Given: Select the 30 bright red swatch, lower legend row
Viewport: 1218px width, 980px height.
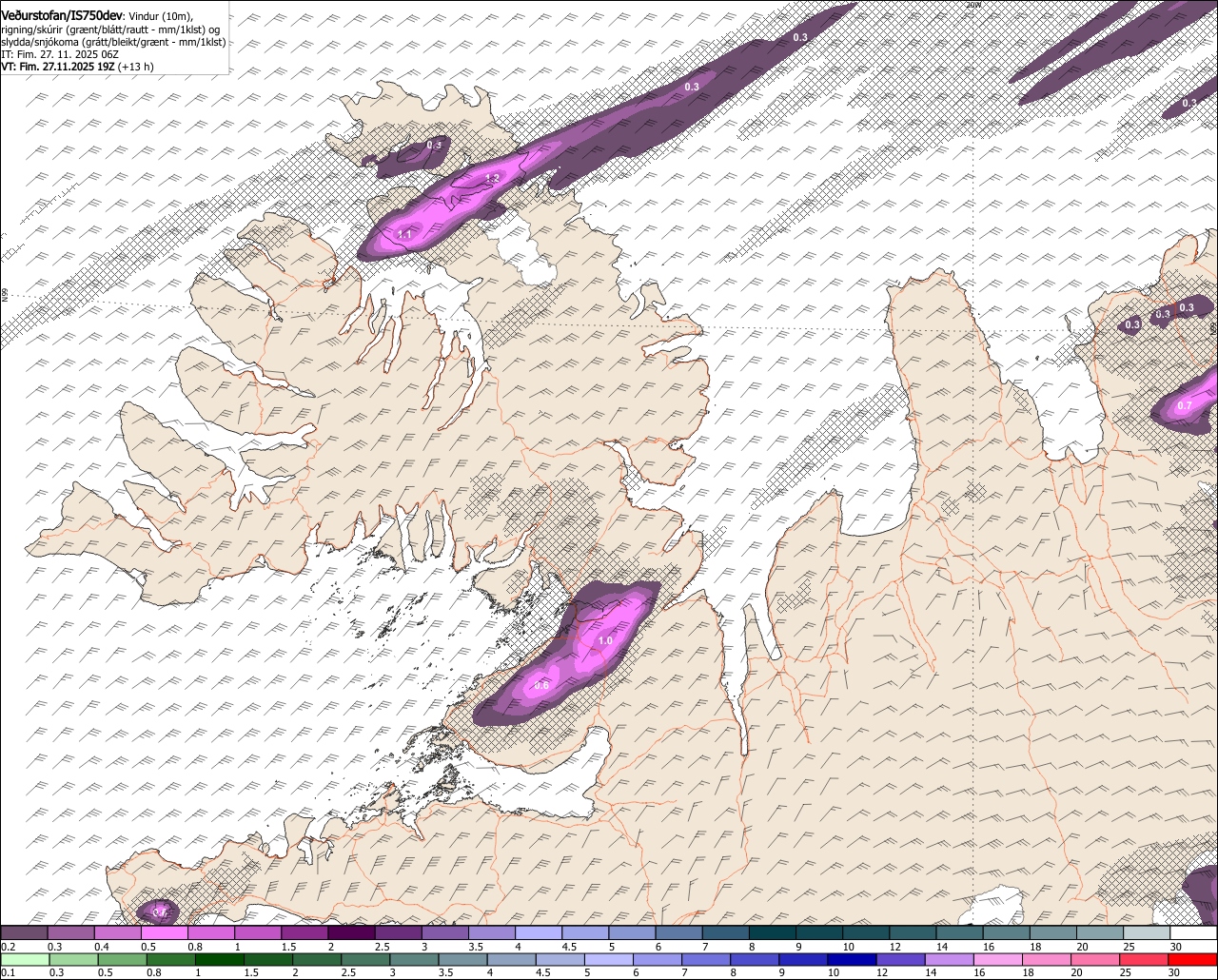Looking at the screenshot, I should (1192, 959).
